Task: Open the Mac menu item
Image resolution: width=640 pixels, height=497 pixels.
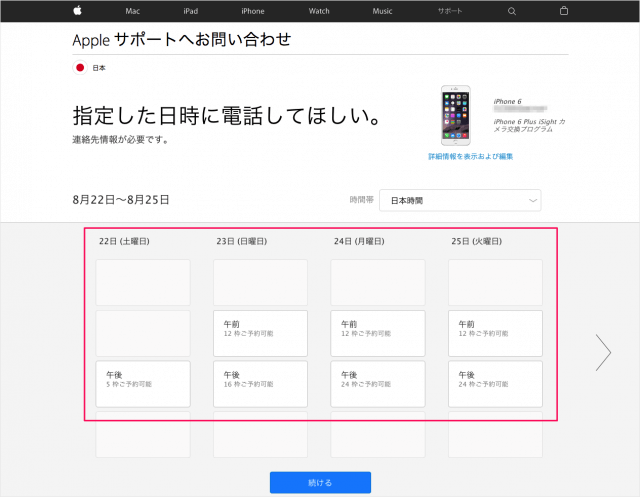Action: pyautogui.click(x=132, y=11)
